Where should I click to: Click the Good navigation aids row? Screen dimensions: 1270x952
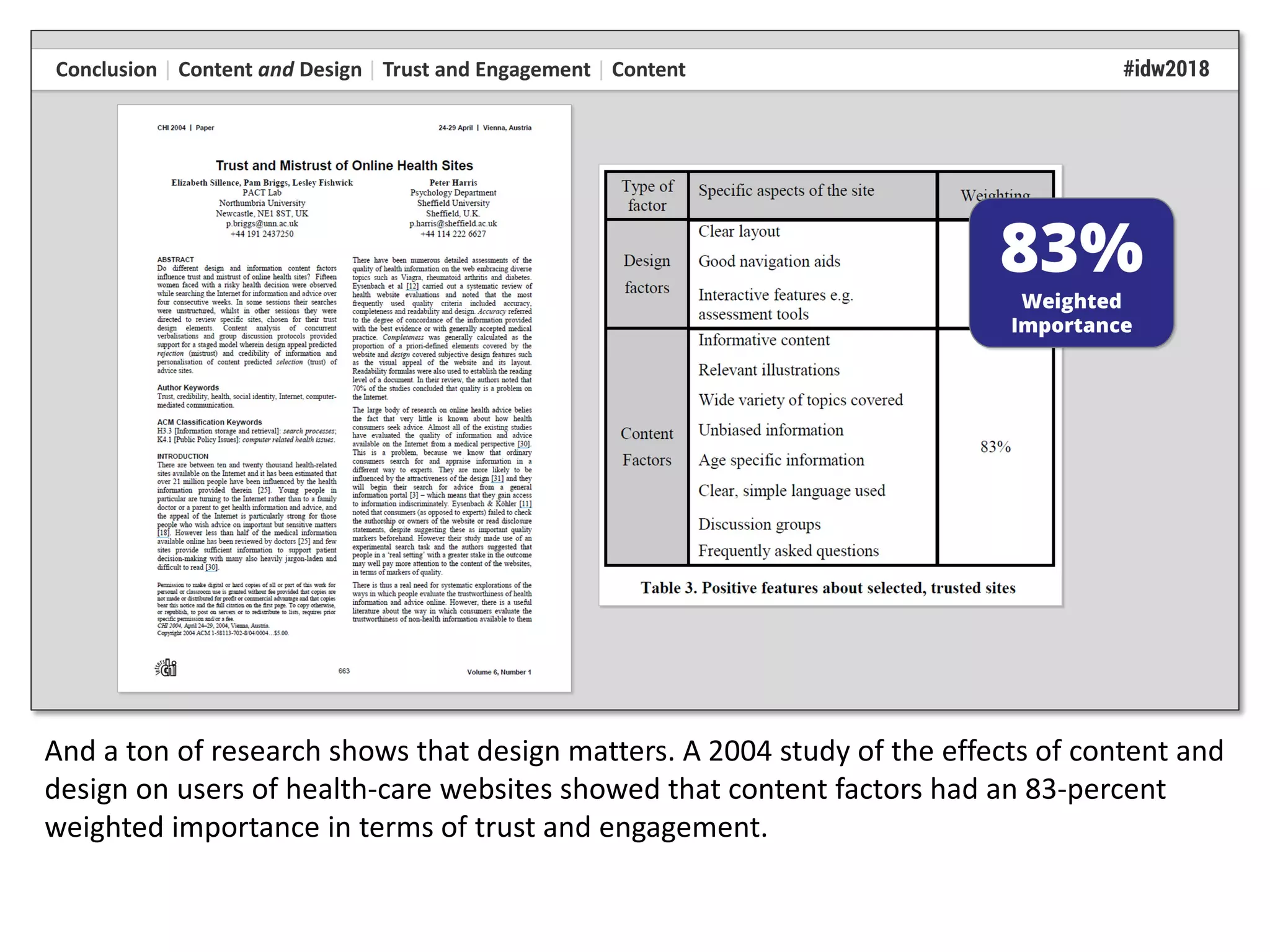click(769, 262)
